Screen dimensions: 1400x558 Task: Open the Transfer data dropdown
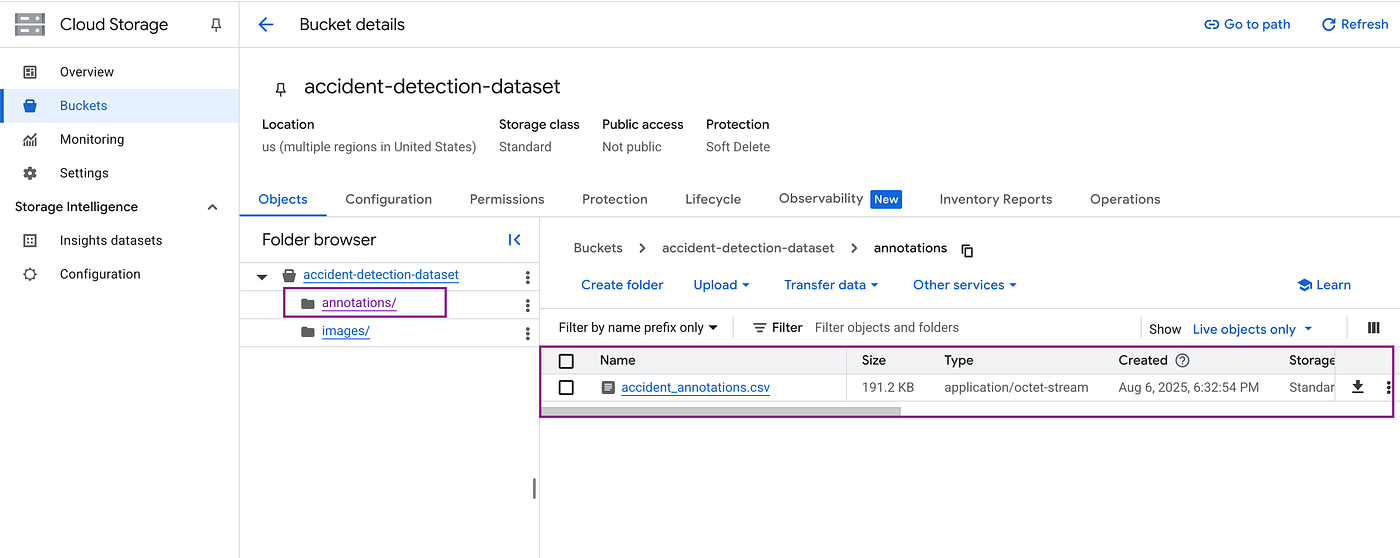(831, 285)
